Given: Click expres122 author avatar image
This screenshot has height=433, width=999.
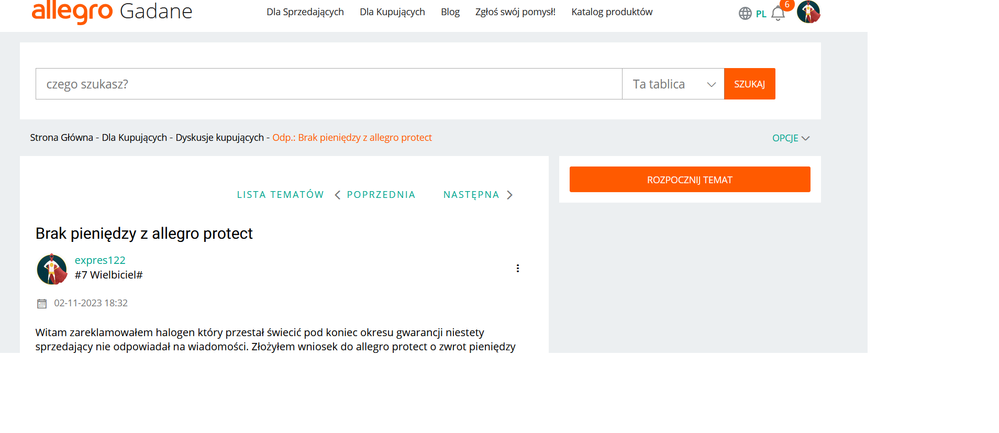Looking at the screenshot, I should [x=51, y=269].
